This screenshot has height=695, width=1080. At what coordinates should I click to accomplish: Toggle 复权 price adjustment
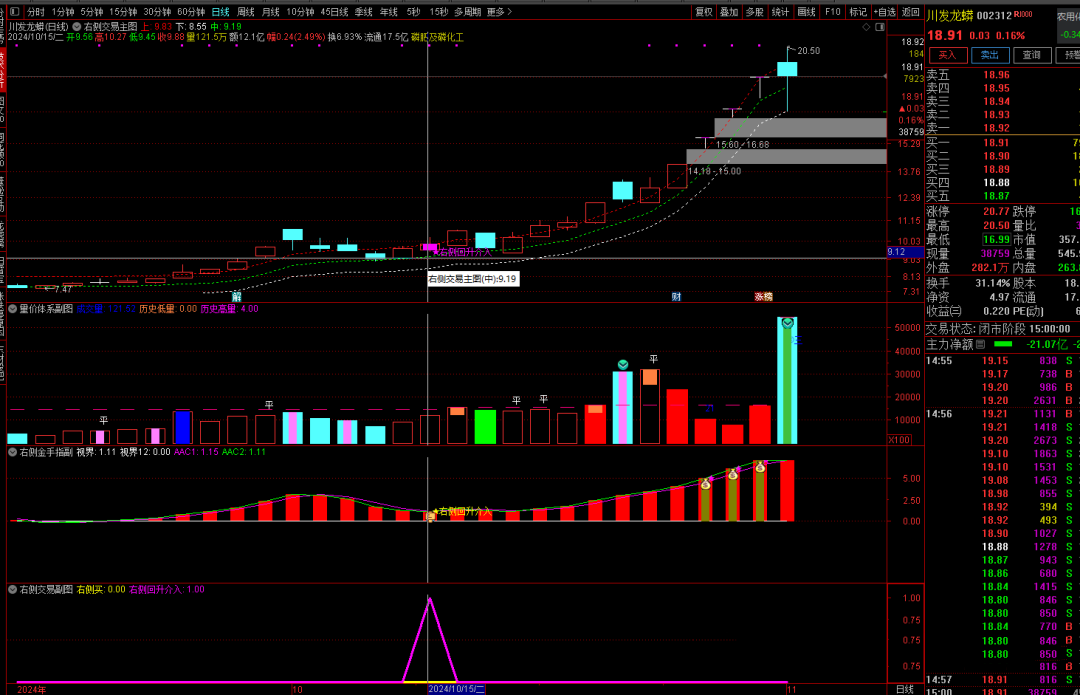pyautogui.click(x=704, y=12)
